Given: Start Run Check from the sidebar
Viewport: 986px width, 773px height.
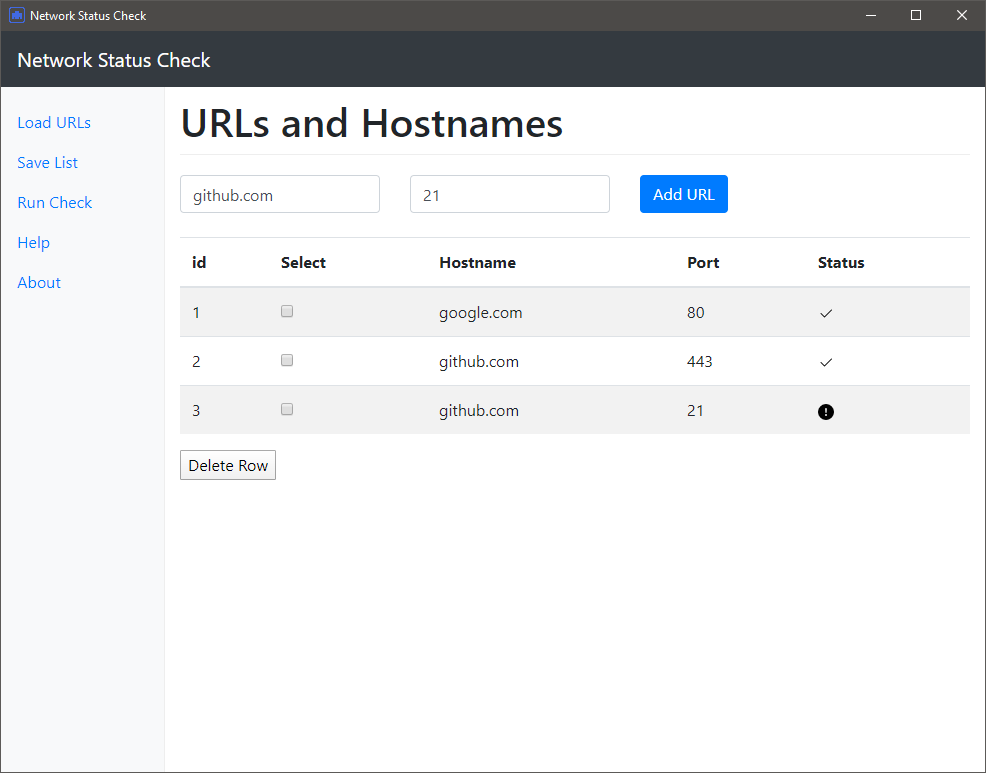Looking at the screenshot, I should (55, 203).
